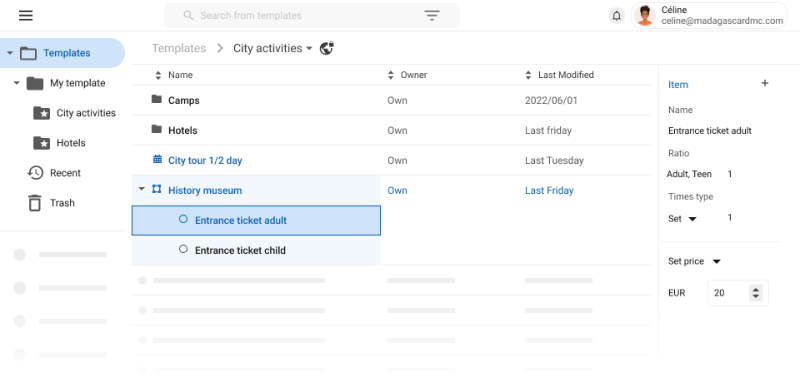Edit the Adult, Teen ratio value
This screenshot has width=800, height=390.
tap(730, 174)
